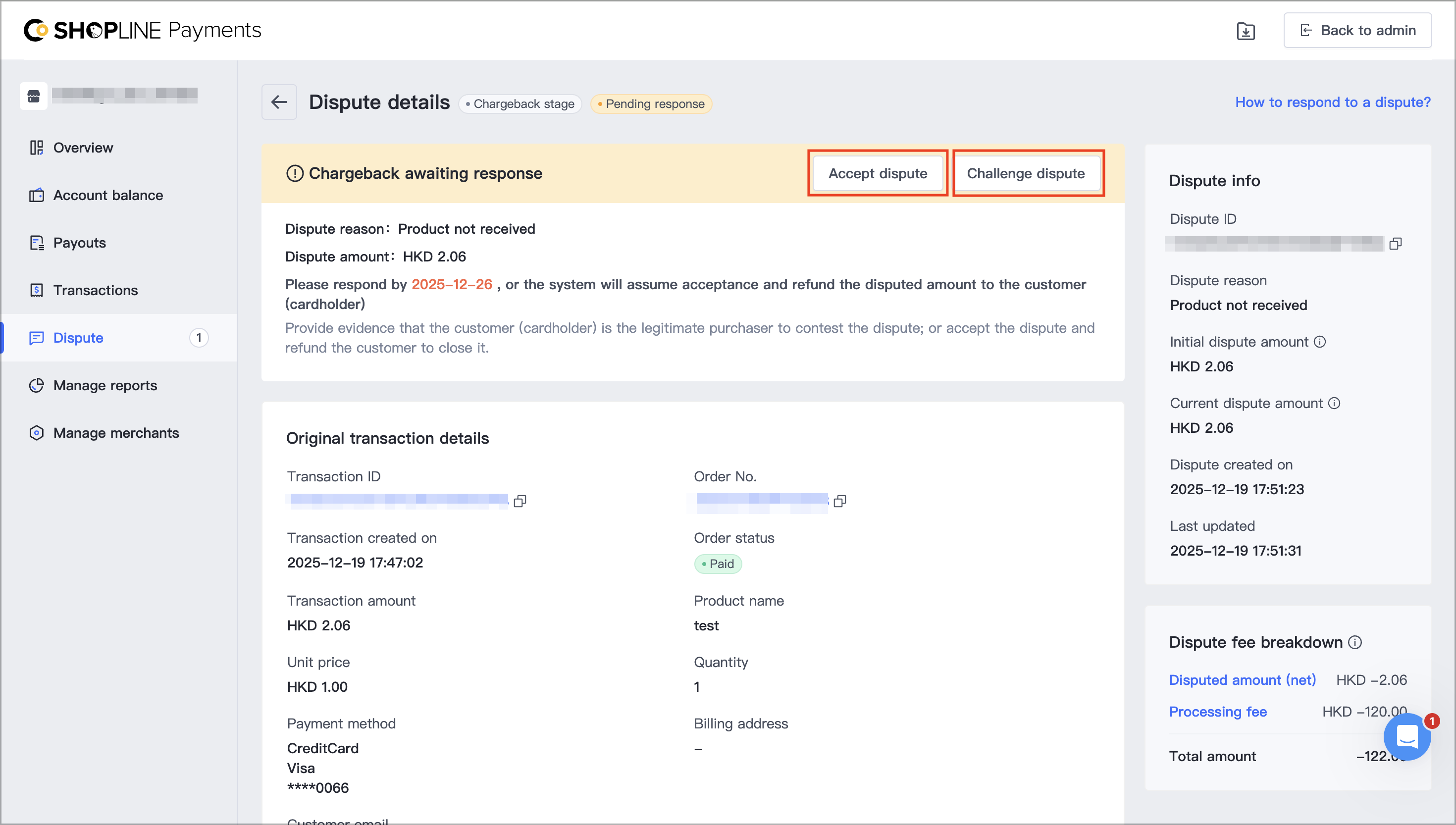Open Overview in the sidebar
The image size is (1456, 825).
point(119,148)
